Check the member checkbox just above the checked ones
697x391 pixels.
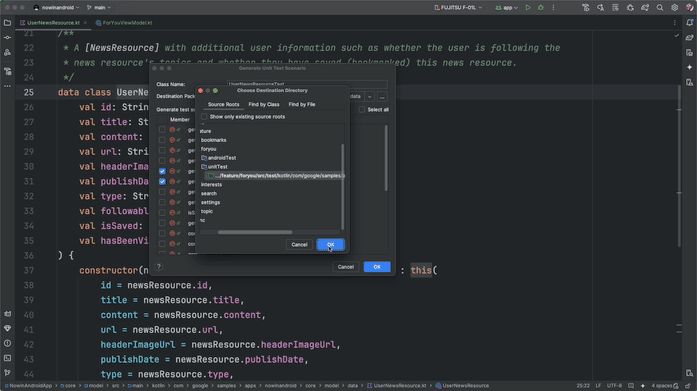[x=162, y=161]
